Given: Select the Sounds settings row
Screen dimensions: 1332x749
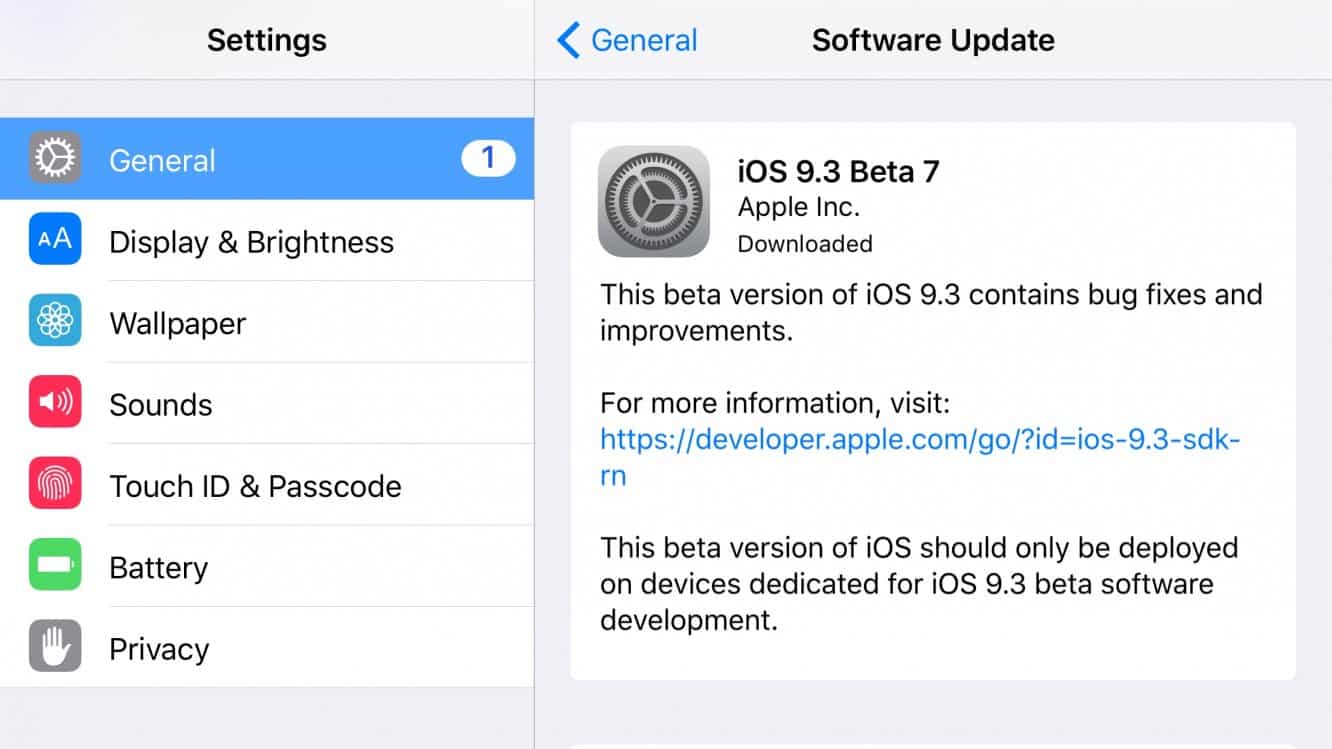Looking at the screenshot, I should tap(161, 405).
